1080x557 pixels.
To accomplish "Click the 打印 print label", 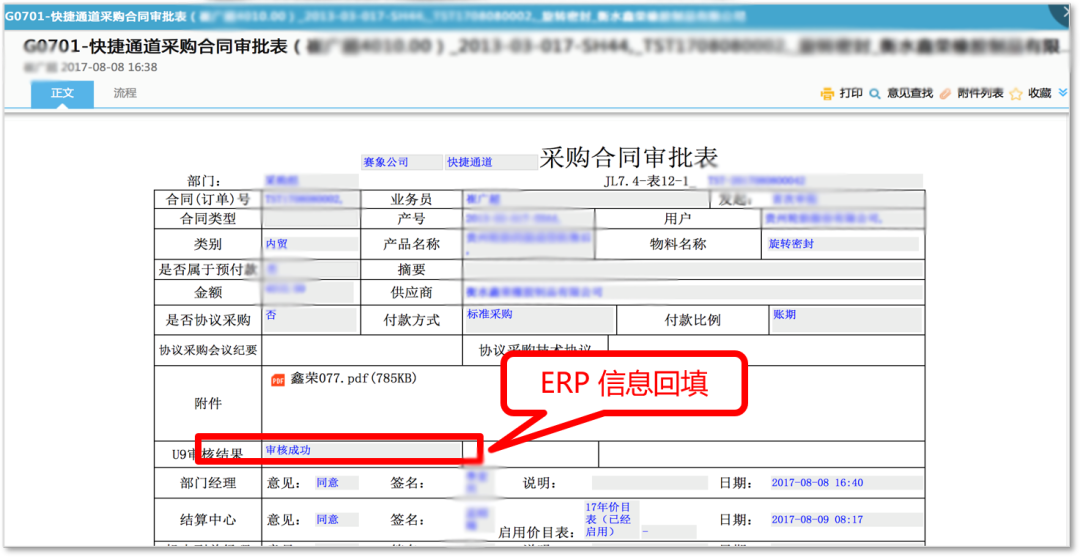I will tap(851, 93).
